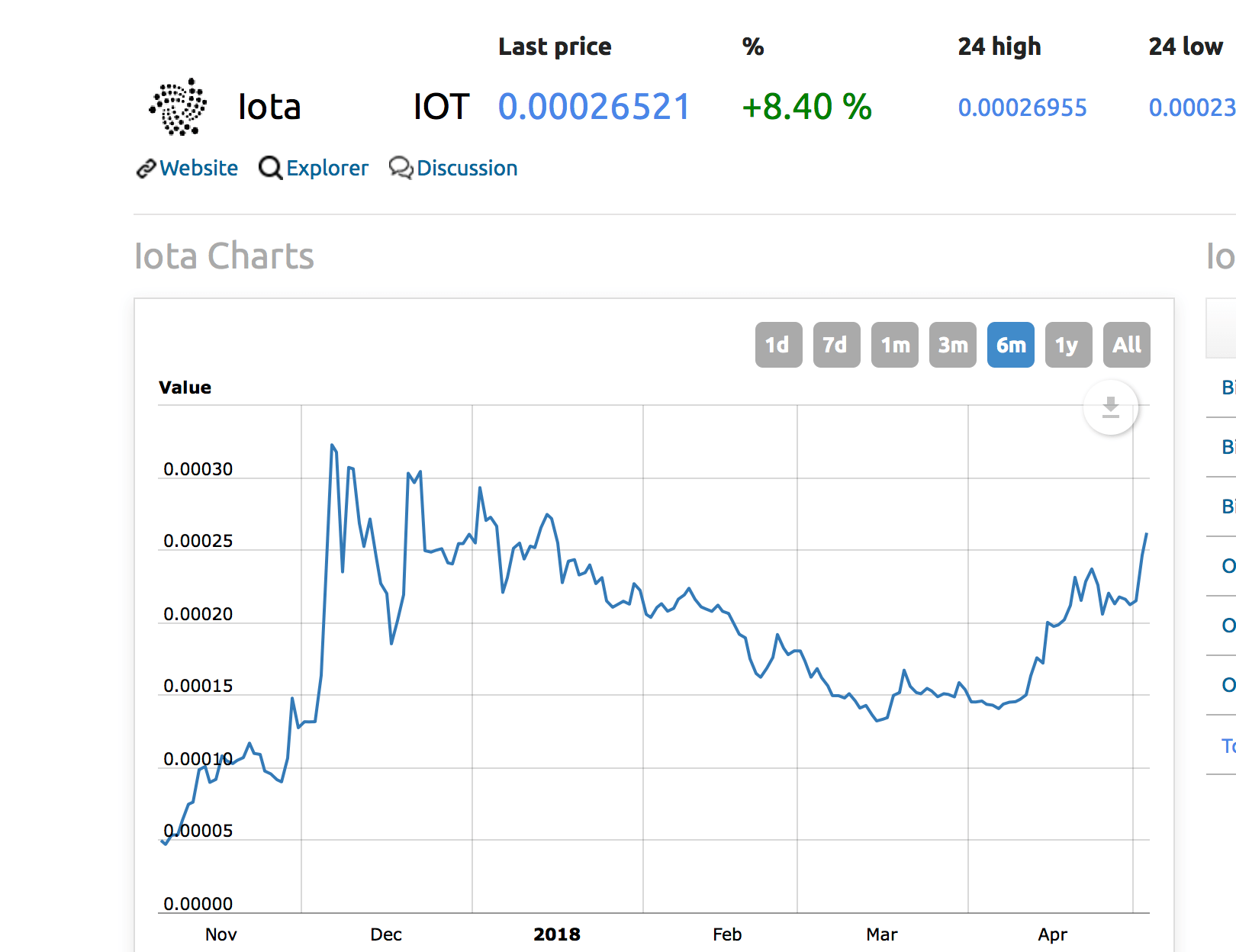Toggle the All time range
The image size is (1236, 952).
click(x=1126, y=345)
